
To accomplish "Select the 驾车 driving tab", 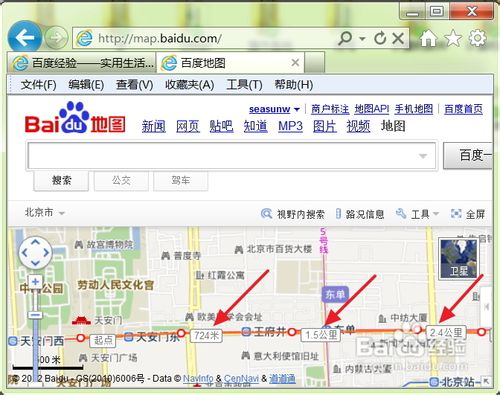I will point(180,181).
